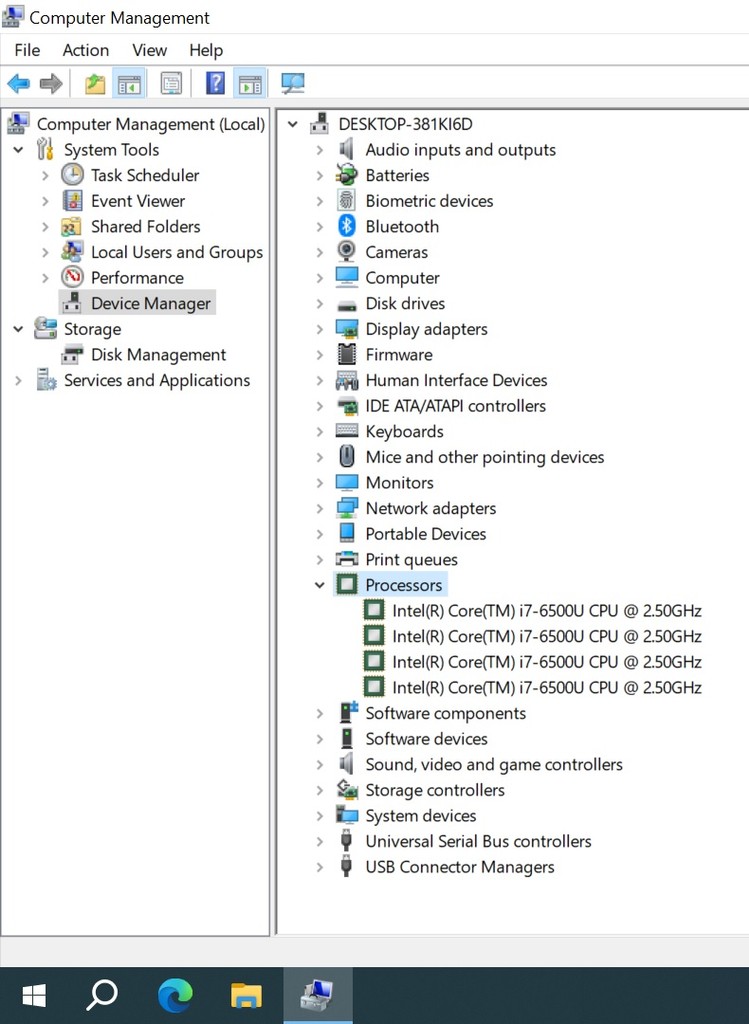Select Human Interface Devices category
This screenshot has width=749, height=1024.
pyautogui.click(x=456, y=380)
